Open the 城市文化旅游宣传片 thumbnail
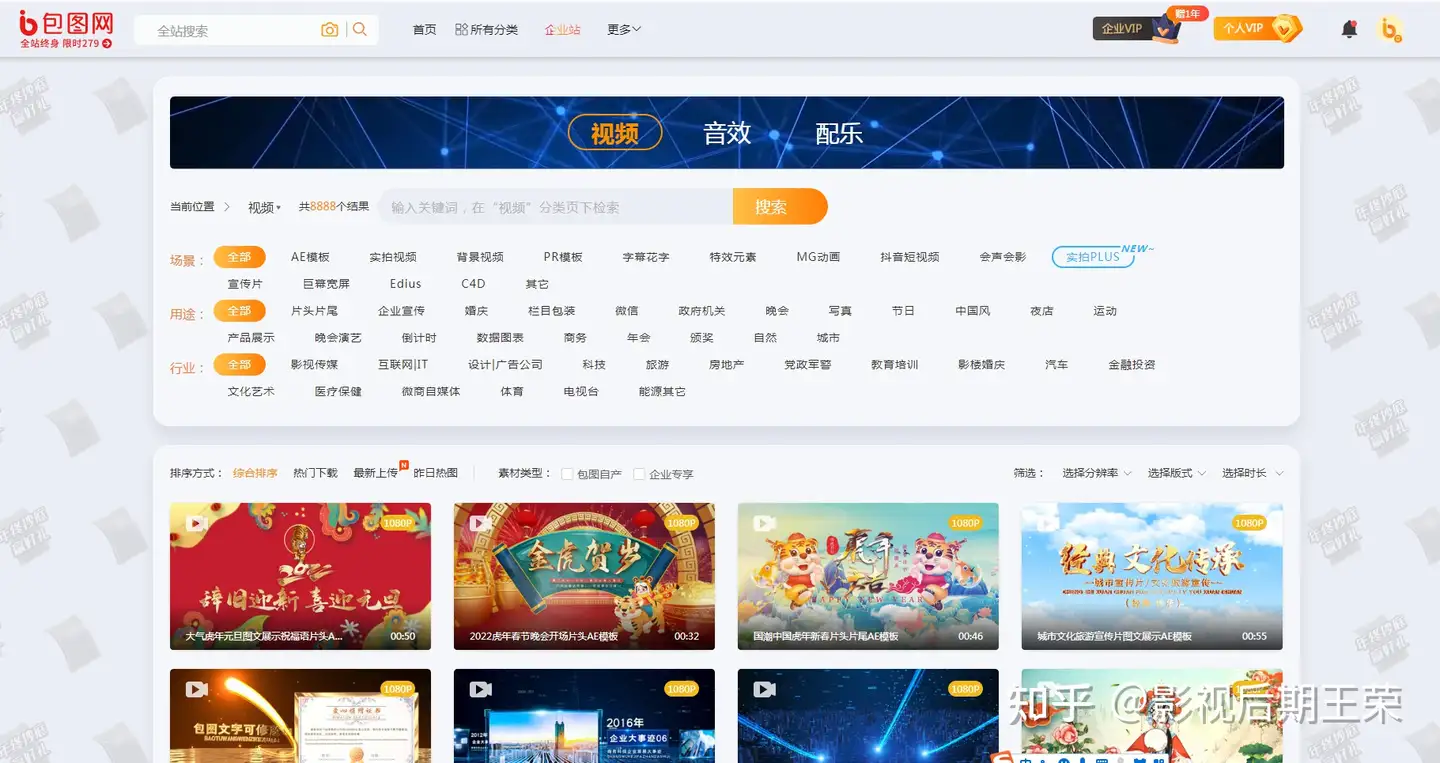 pos(1152,576)
